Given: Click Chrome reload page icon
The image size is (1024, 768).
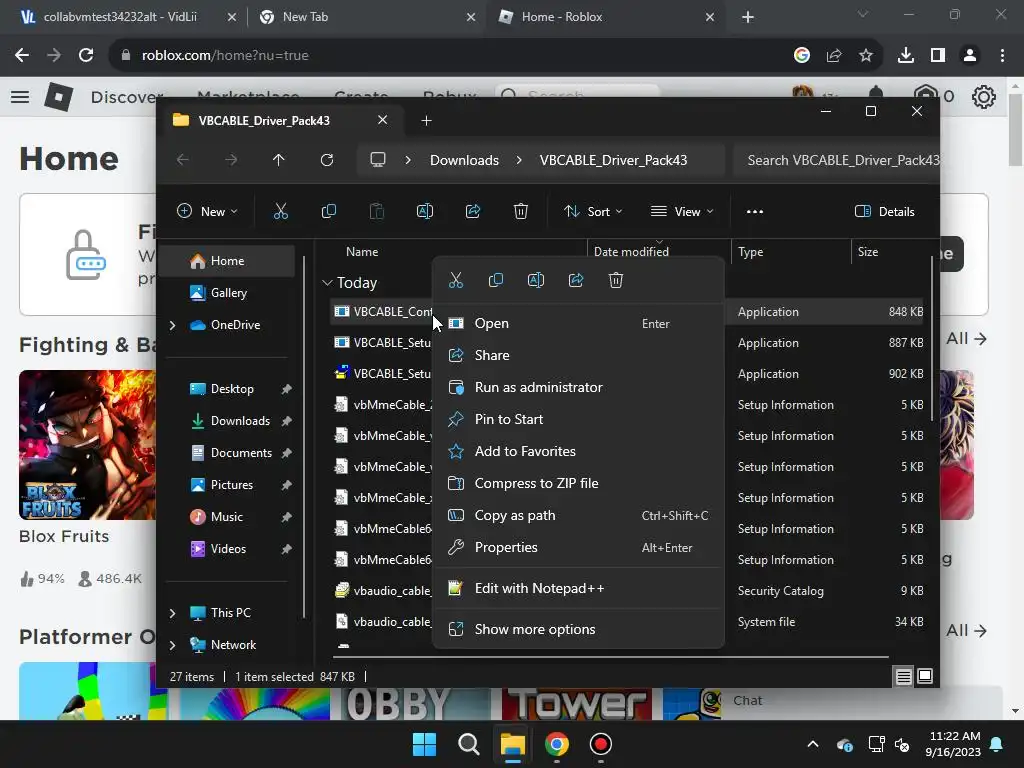Looking at the screenshot, I should [x=86, y=56].
